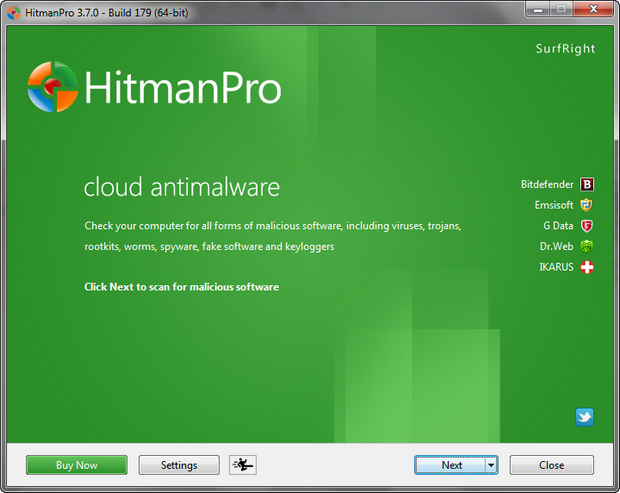The image size is (620, 493).
Task: Click the Close button at bottom
Action: pos(552,465)
